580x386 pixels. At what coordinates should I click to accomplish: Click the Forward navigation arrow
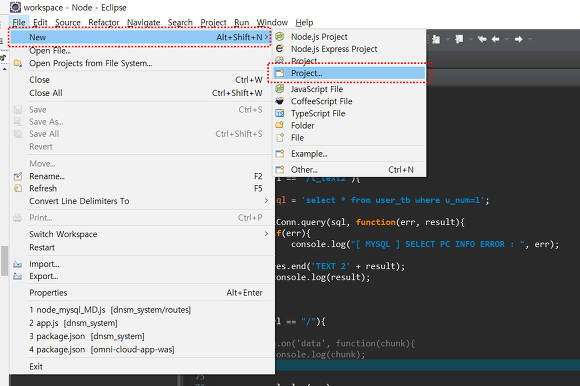(519, 39)
